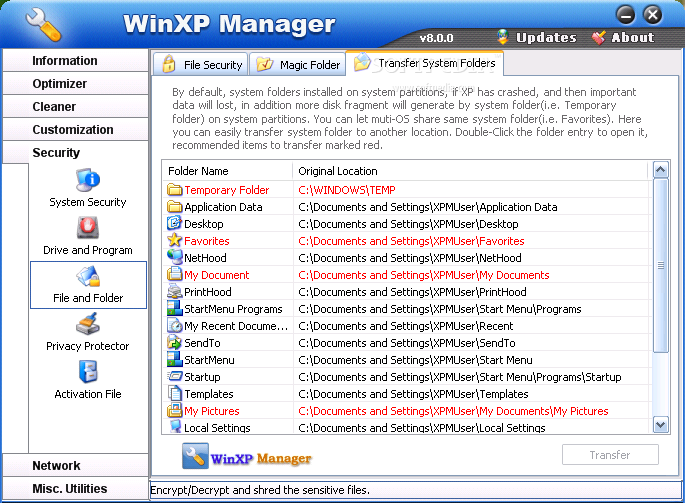Screen dimensions: 685x503
Task: Switch to the File Security tab
Action: point(201,64)
